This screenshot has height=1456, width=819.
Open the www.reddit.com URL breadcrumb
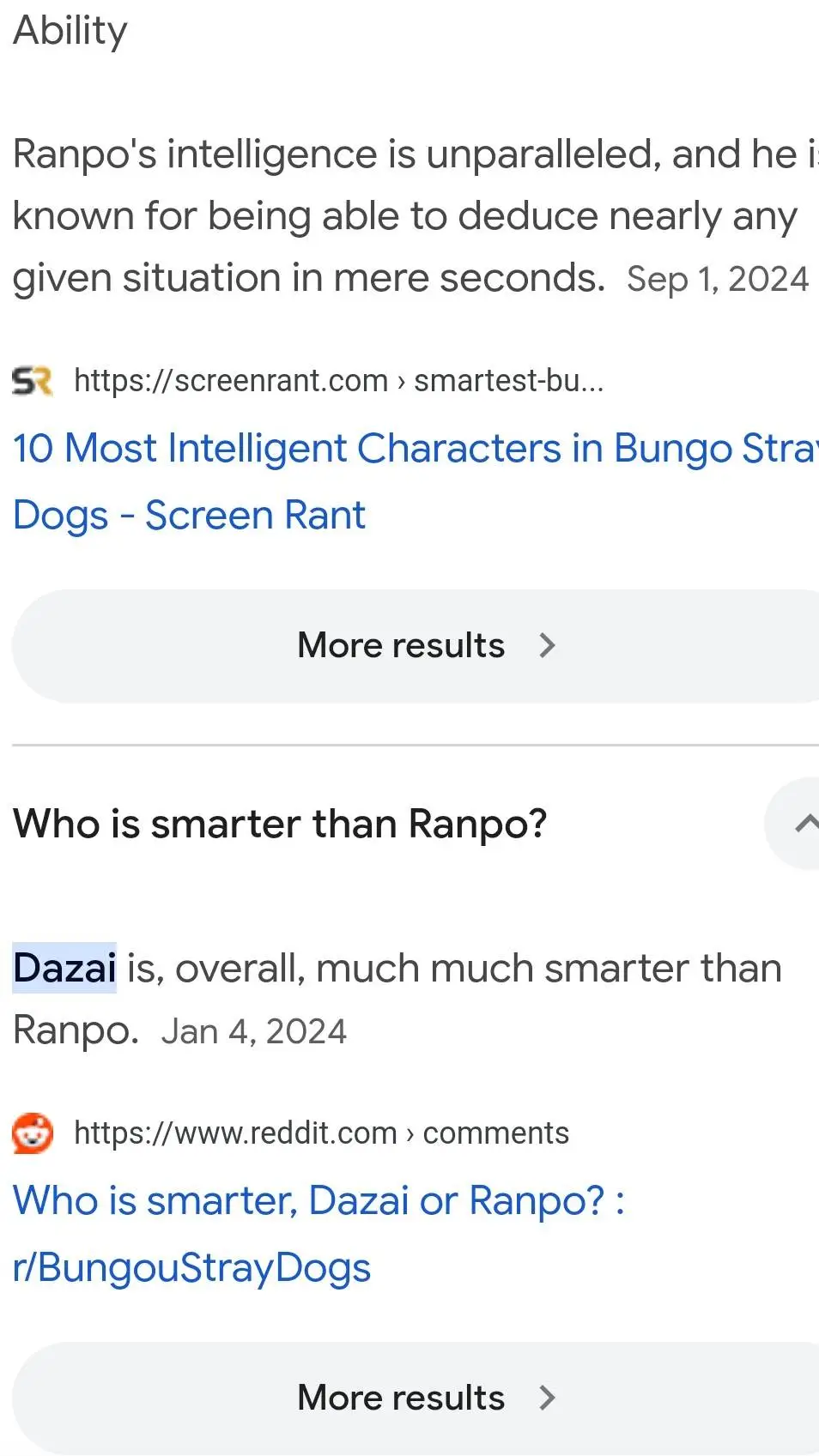[x=235, y=1133]
